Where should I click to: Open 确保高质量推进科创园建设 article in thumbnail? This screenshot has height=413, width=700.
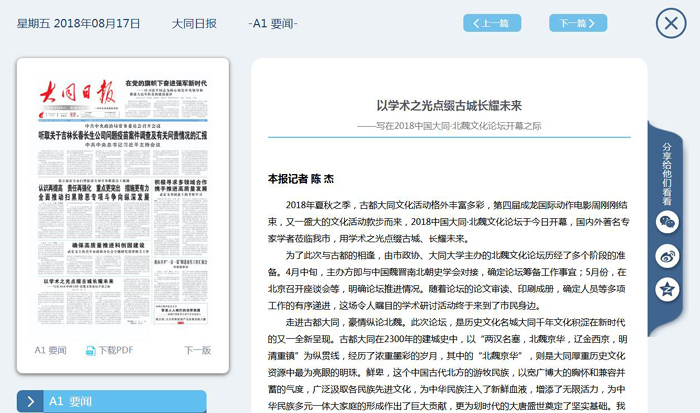pos(108,246)
